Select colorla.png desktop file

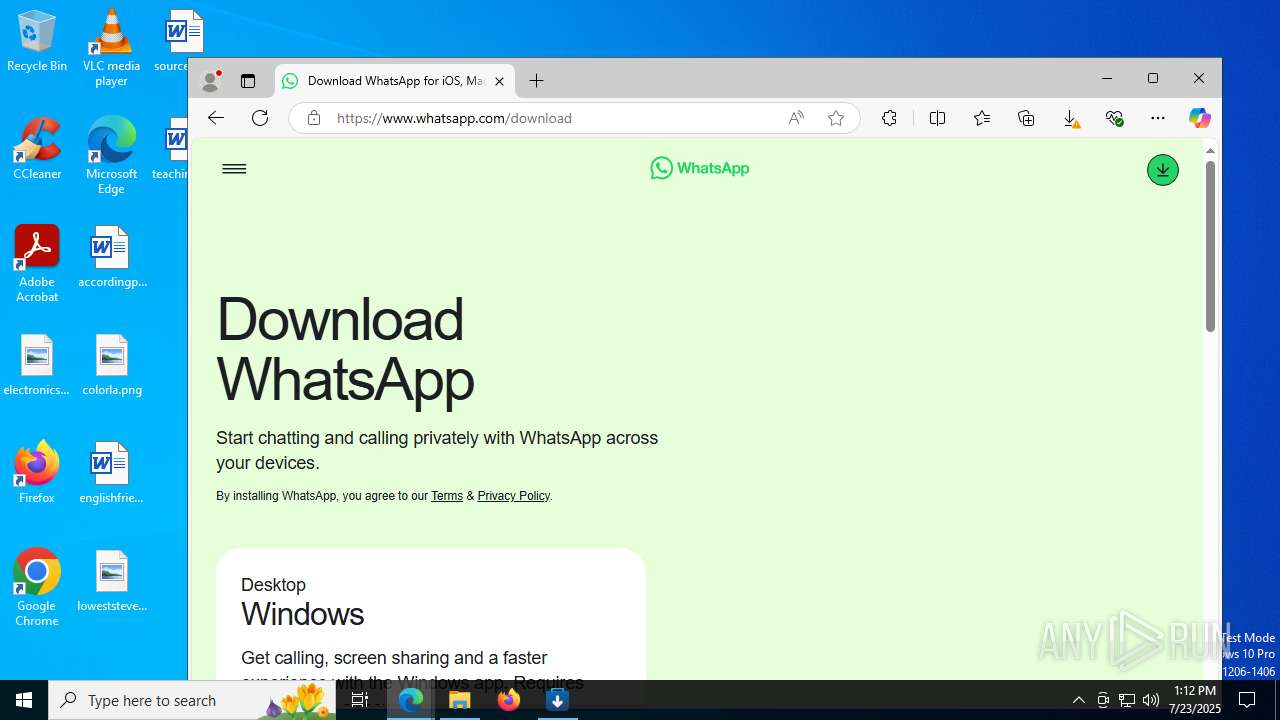(112, 365)
